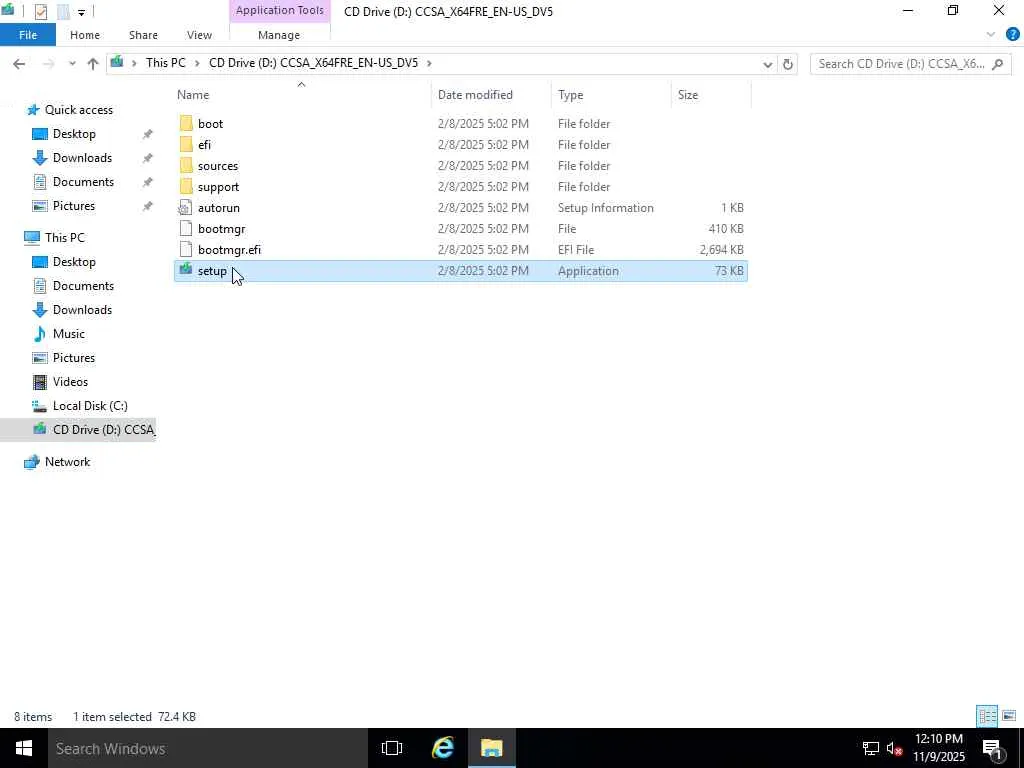1024x768 pixels.
Task: Click the muted volume tray icon
Action: click(894, 749)
